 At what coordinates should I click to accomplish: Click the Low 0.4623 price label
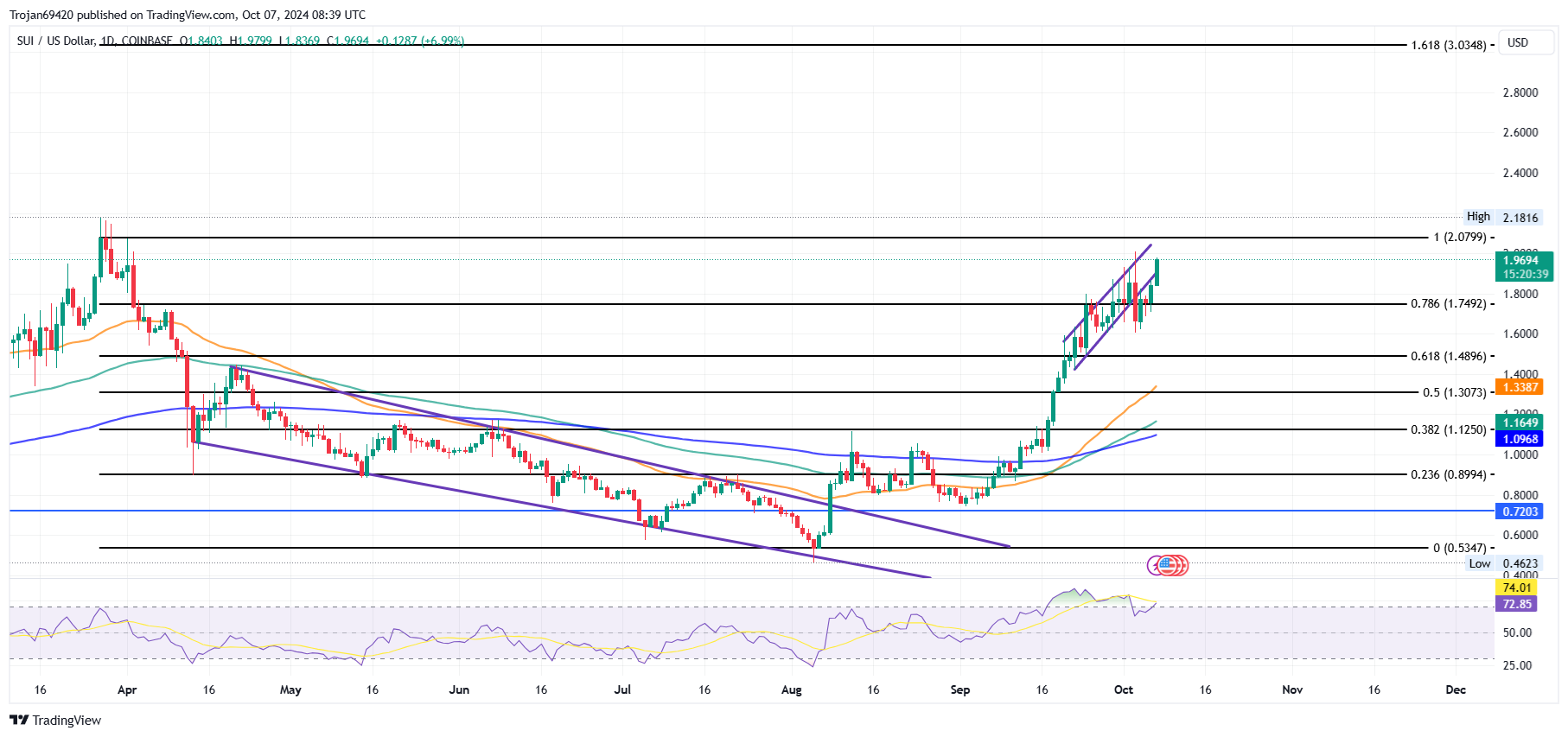tap(1504, 563)
